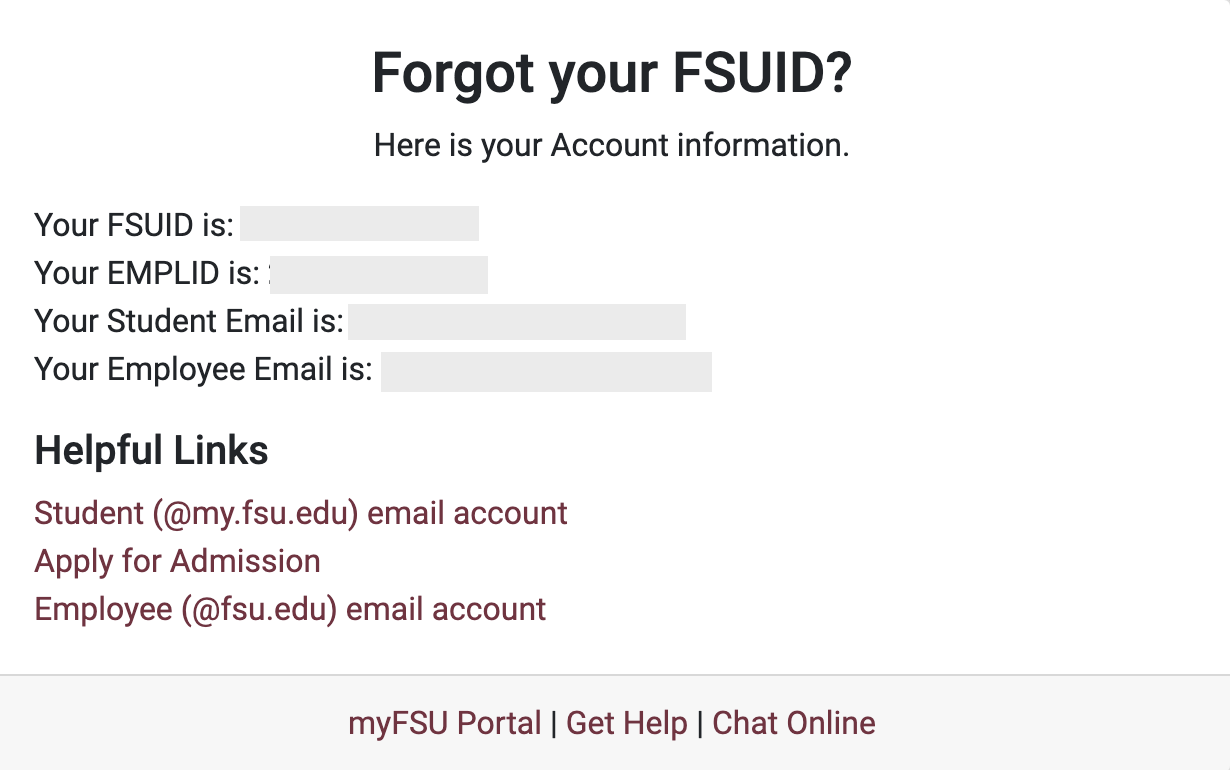Go to the myFSU Portal
This screenshot has width=1230, height=770.
[445, 722]
